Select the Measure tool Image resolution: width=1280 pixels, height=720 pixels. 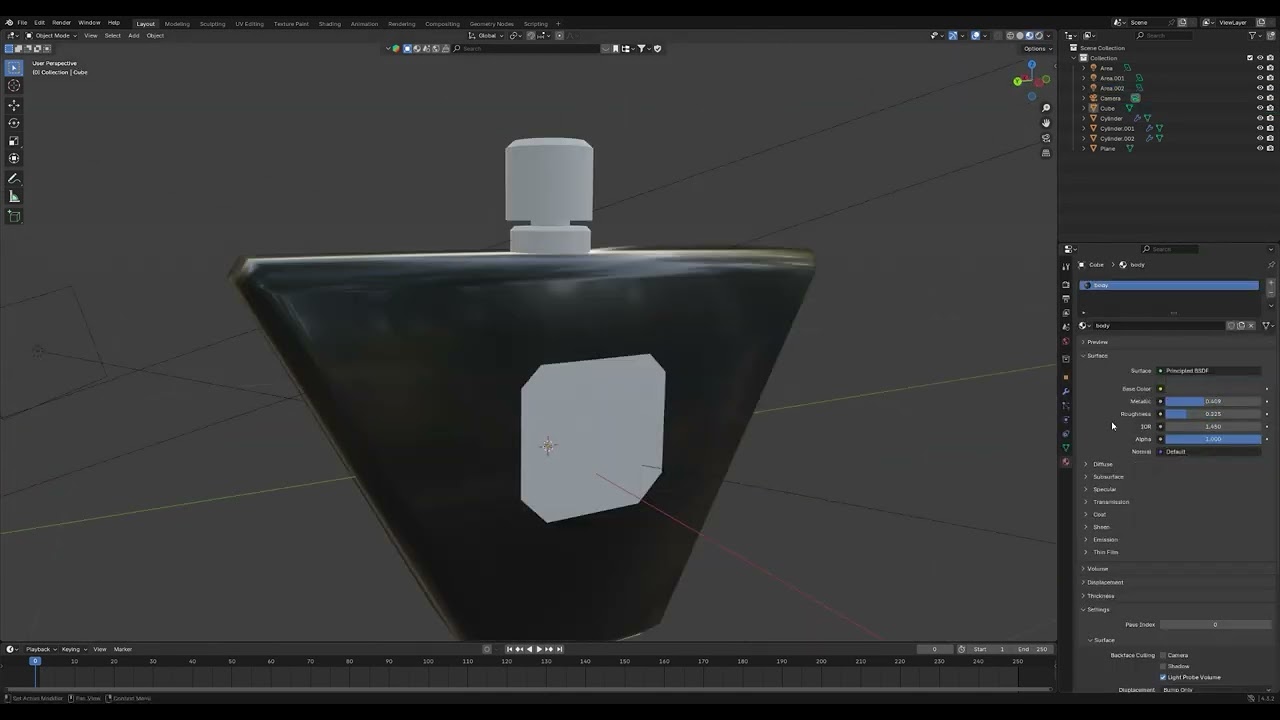(x=14, y=197)
